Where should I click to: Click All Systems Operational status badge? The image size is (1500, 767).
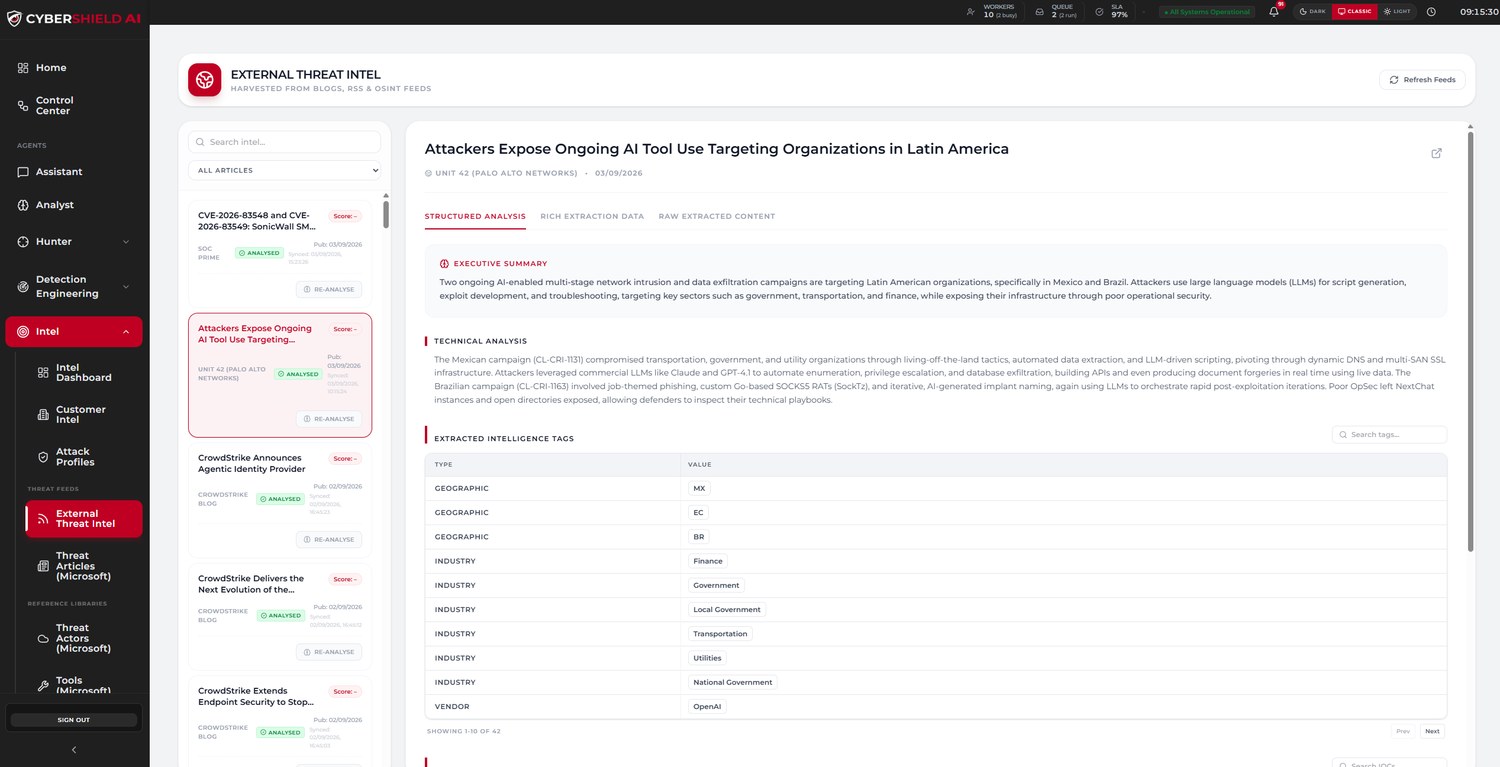[1207, 12]
